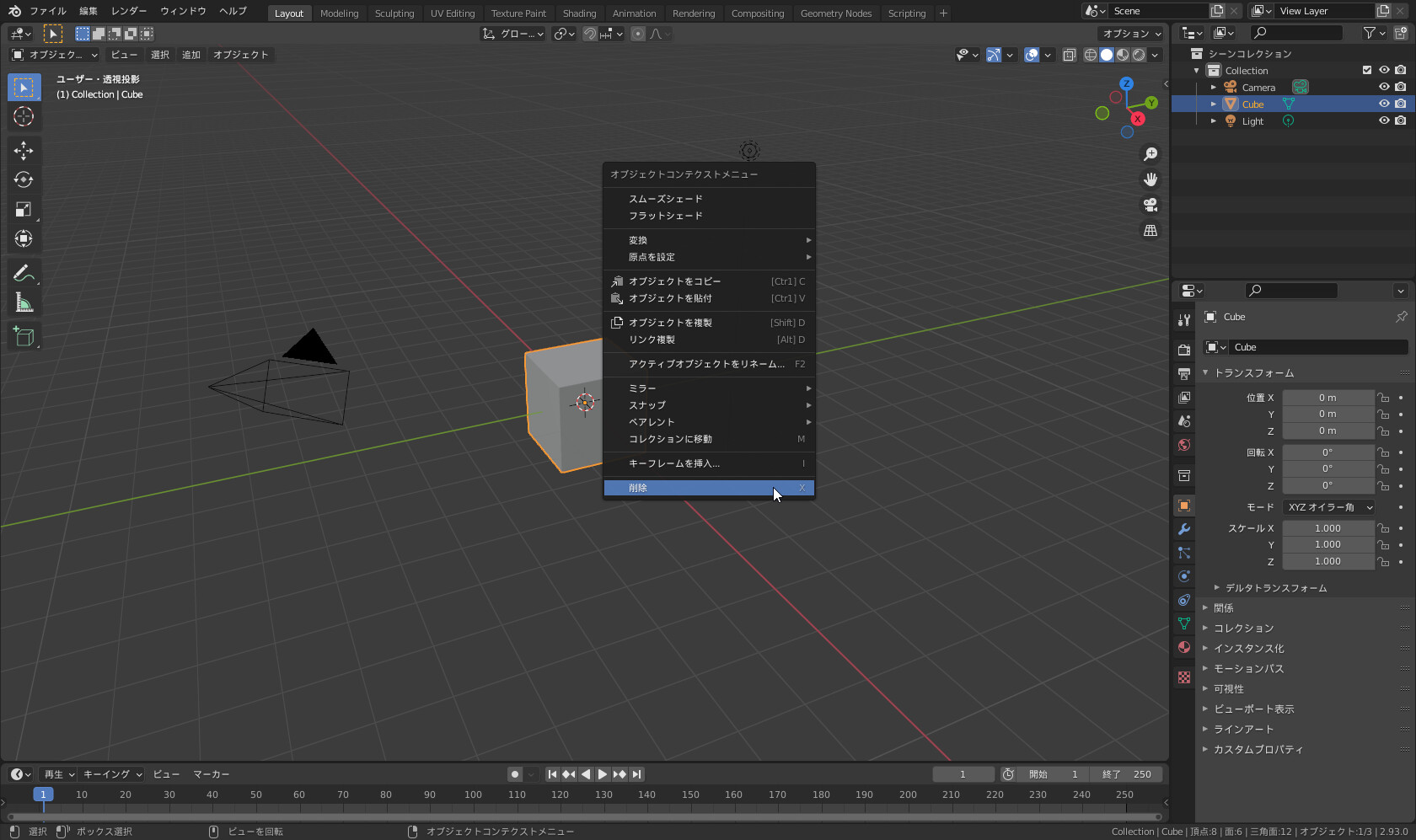This screenshot has height=840, width=1416.
Task: Play the animation forward
Action: coord(603,774)
